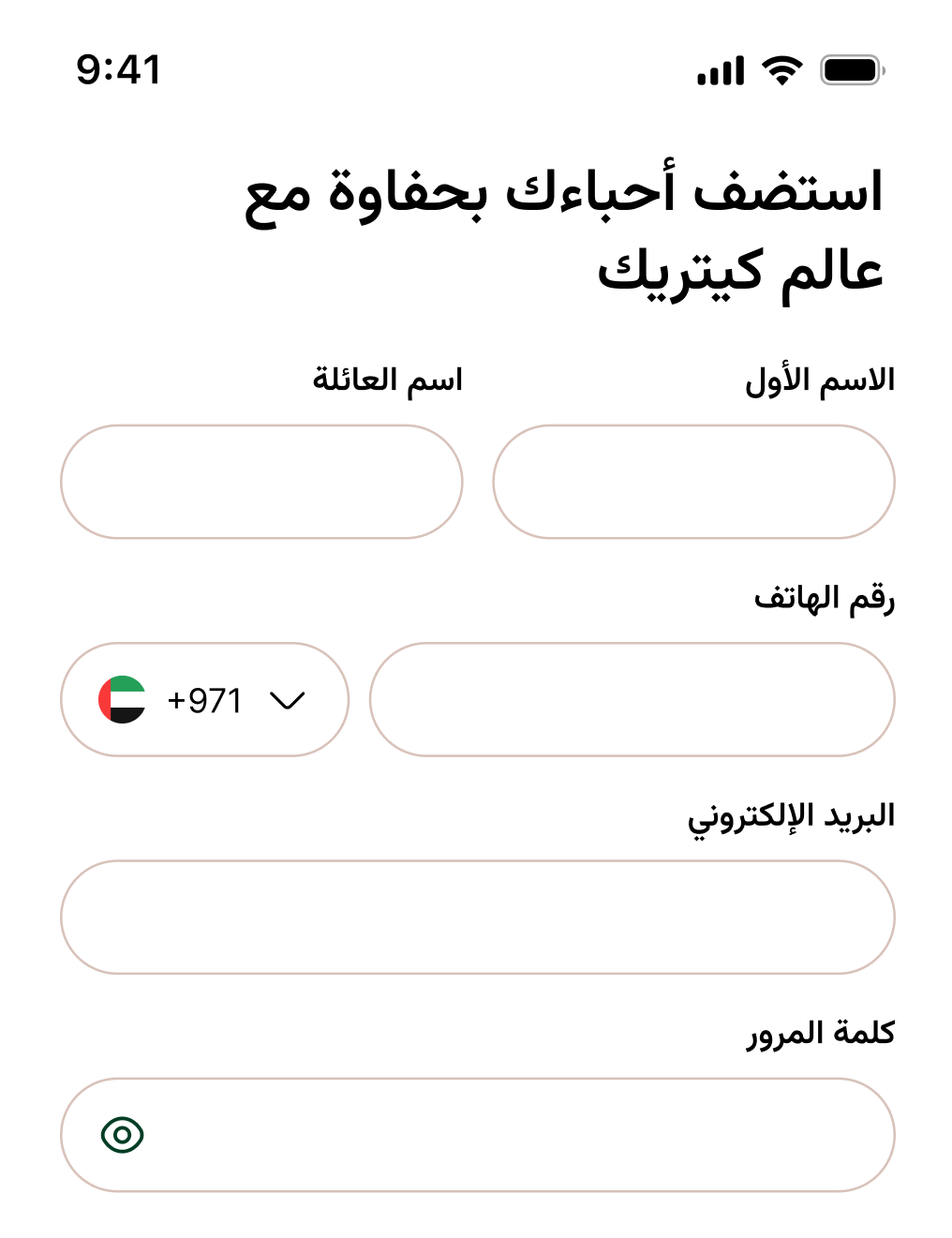Show the hidden password using the eye toggle
The width and height of the screenshot is (952, 1238).
pos(123,1135)
